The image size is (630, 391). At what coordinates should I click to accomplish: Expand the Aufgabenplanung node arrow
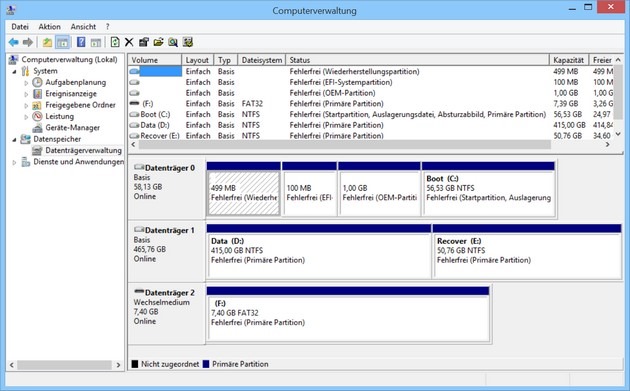(26, 83)
